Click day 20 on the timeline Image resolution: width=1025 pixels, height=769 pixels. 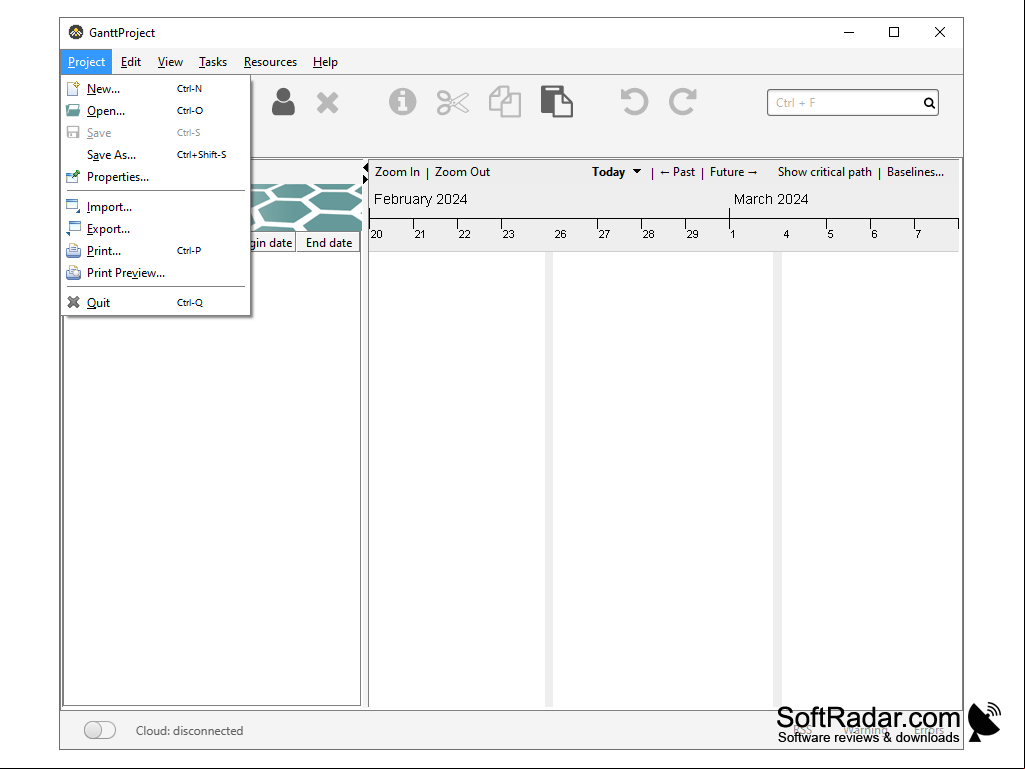tap(377, 234)
